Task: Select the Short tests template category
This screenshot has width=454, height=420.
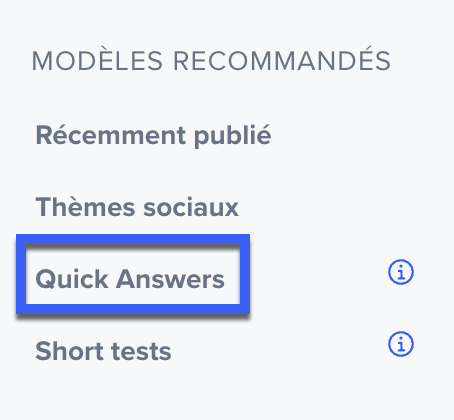Action: pos(103,351)
